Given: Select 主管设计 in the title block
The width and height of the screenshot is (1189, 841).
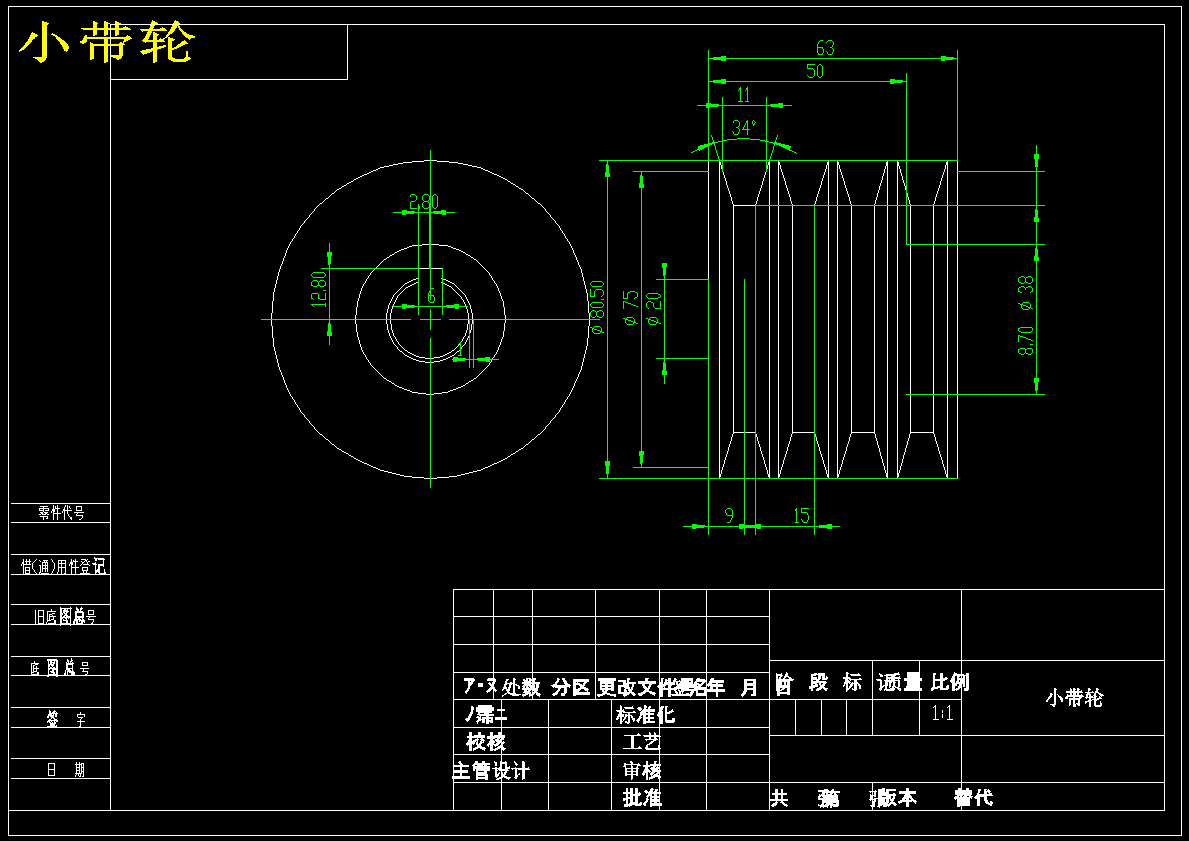Looking at the screenshot, I should pyautogui.click(x=491, y=770).
